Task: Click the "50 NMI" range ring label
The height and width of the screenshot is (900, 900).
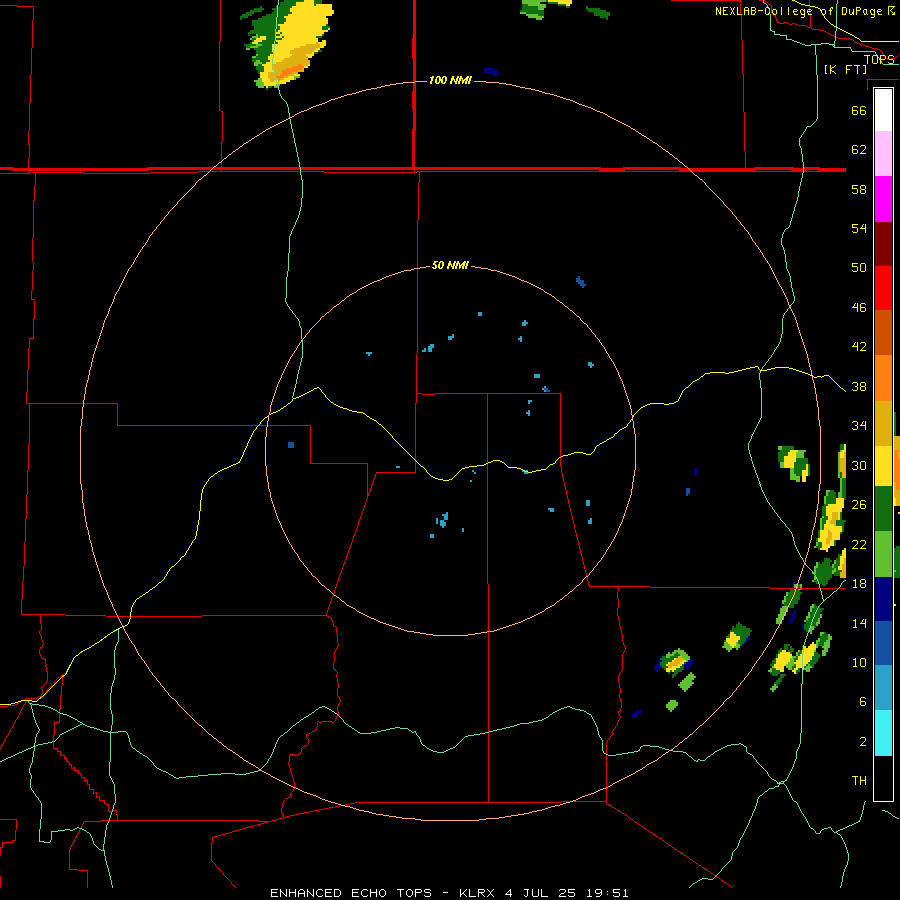Action: point(450,265)
